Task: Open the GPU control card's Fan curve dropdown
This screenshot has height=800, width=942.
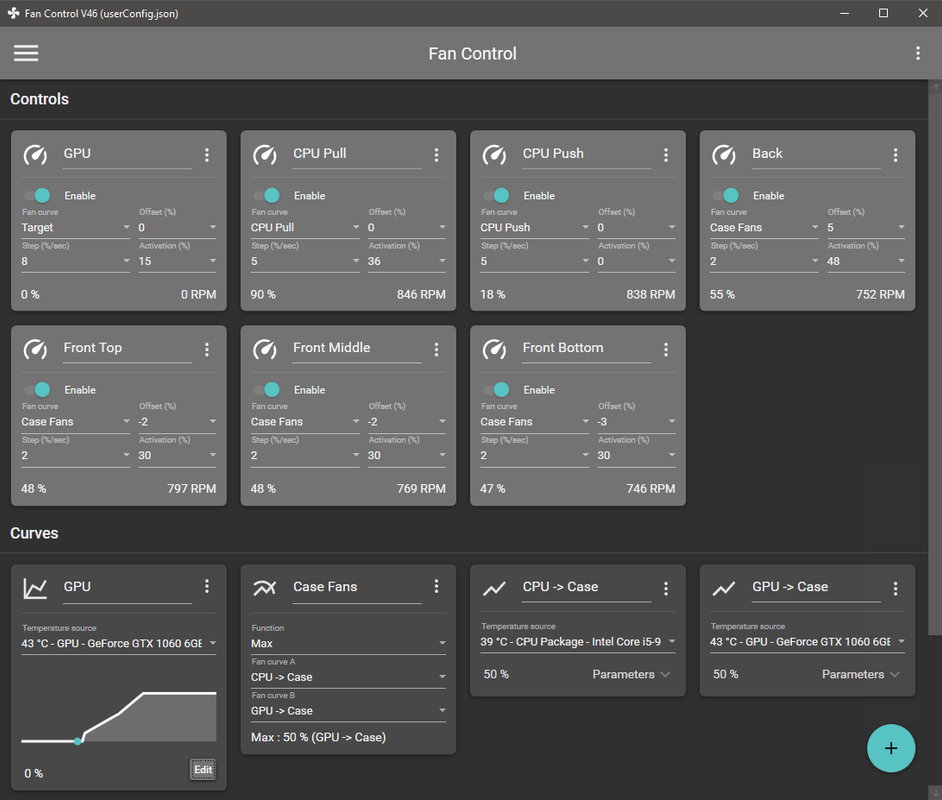Action: coord(76,228)
